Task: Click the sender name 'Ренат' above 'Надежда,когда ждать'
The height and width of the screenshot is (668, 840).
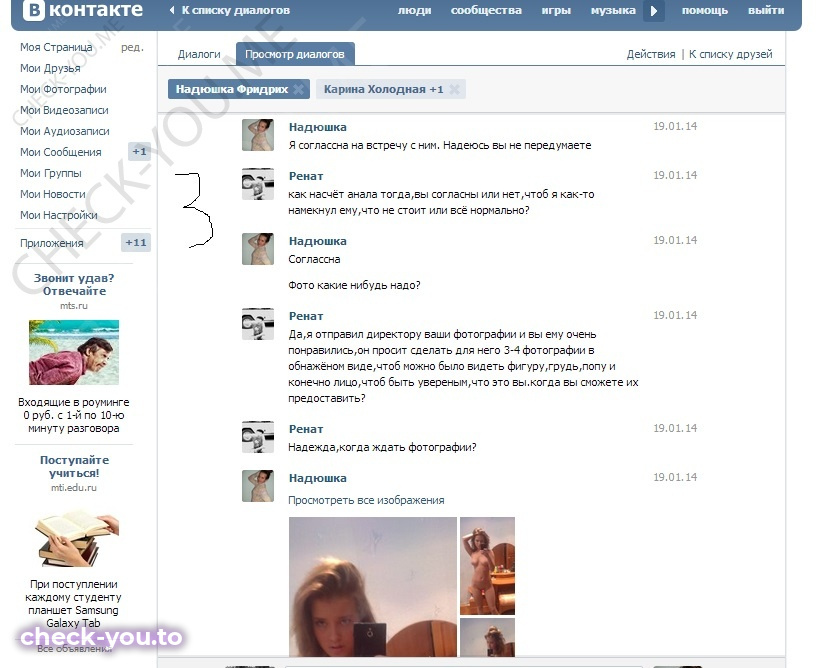Action: (306, 429)
